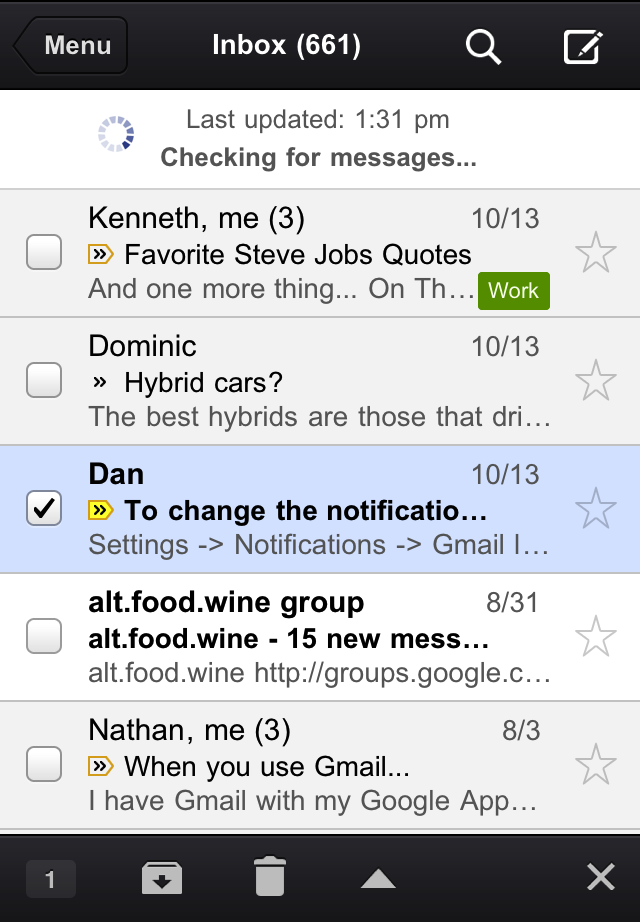Tick the alt.food.wine group checkbox
Viewport: 640px width, 922px height.
[44, 636]
